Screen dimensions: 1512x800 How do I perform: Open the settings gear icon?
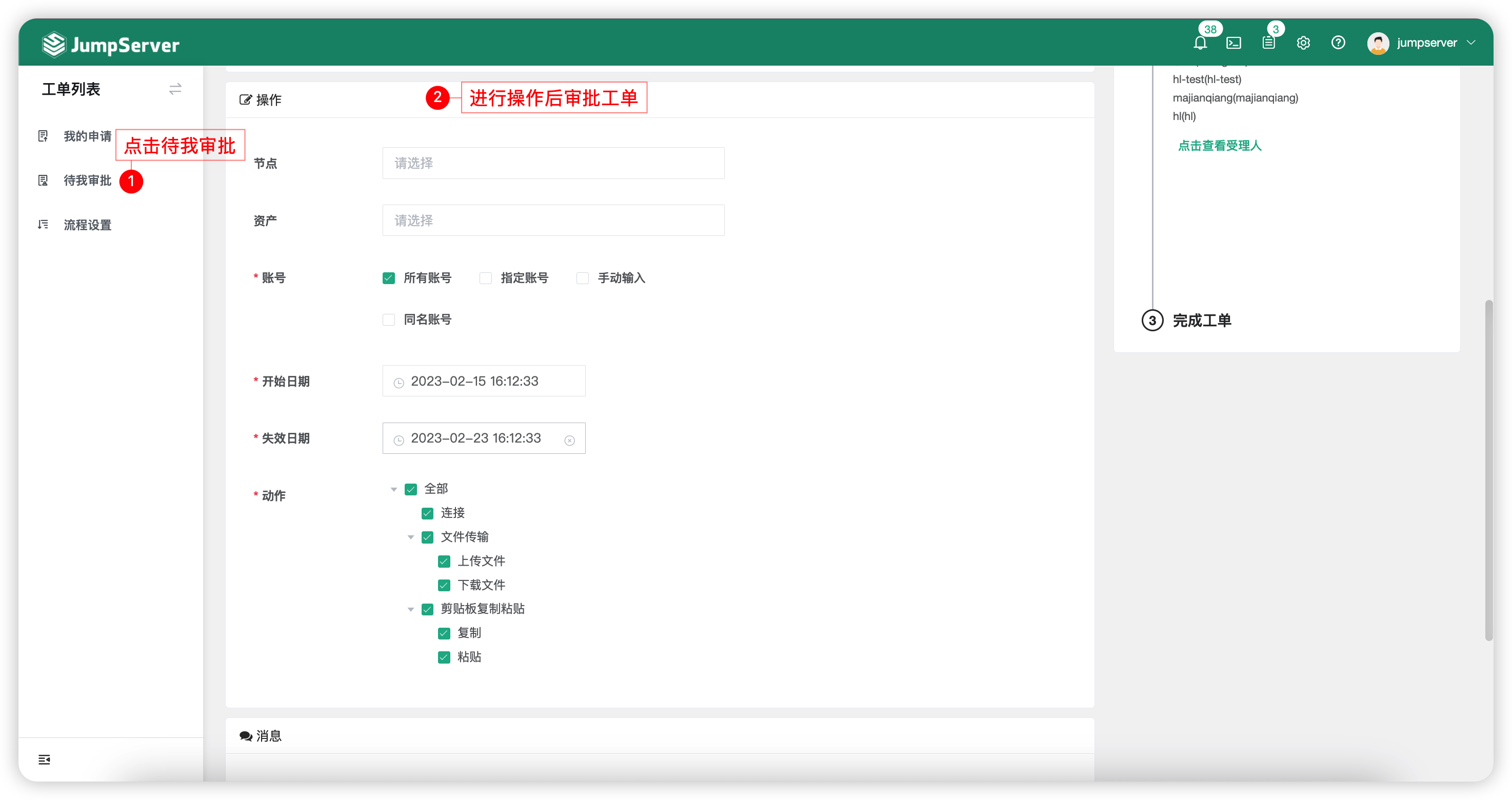pyautogui.click(x=1303, y=43)
